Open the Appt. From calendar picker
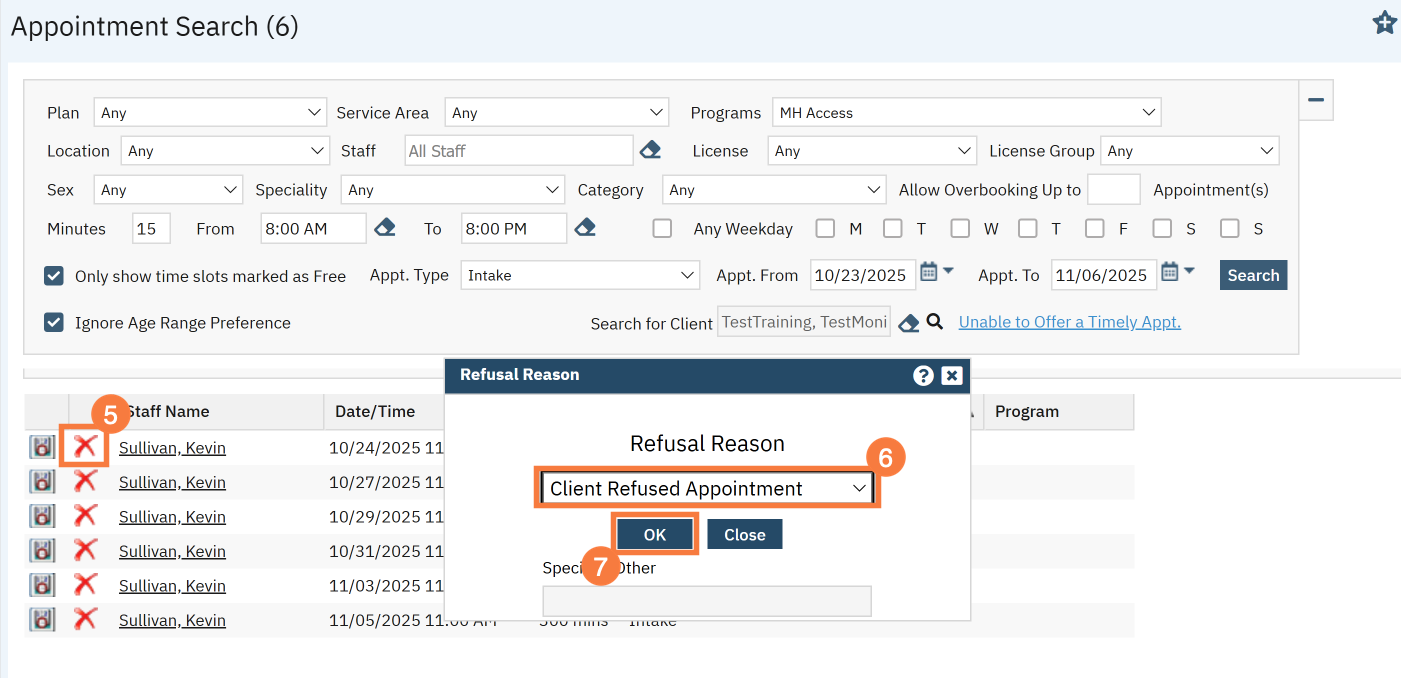Image resolution: width=1401 pixels, height=678 pixels. [x=929, y=273]
